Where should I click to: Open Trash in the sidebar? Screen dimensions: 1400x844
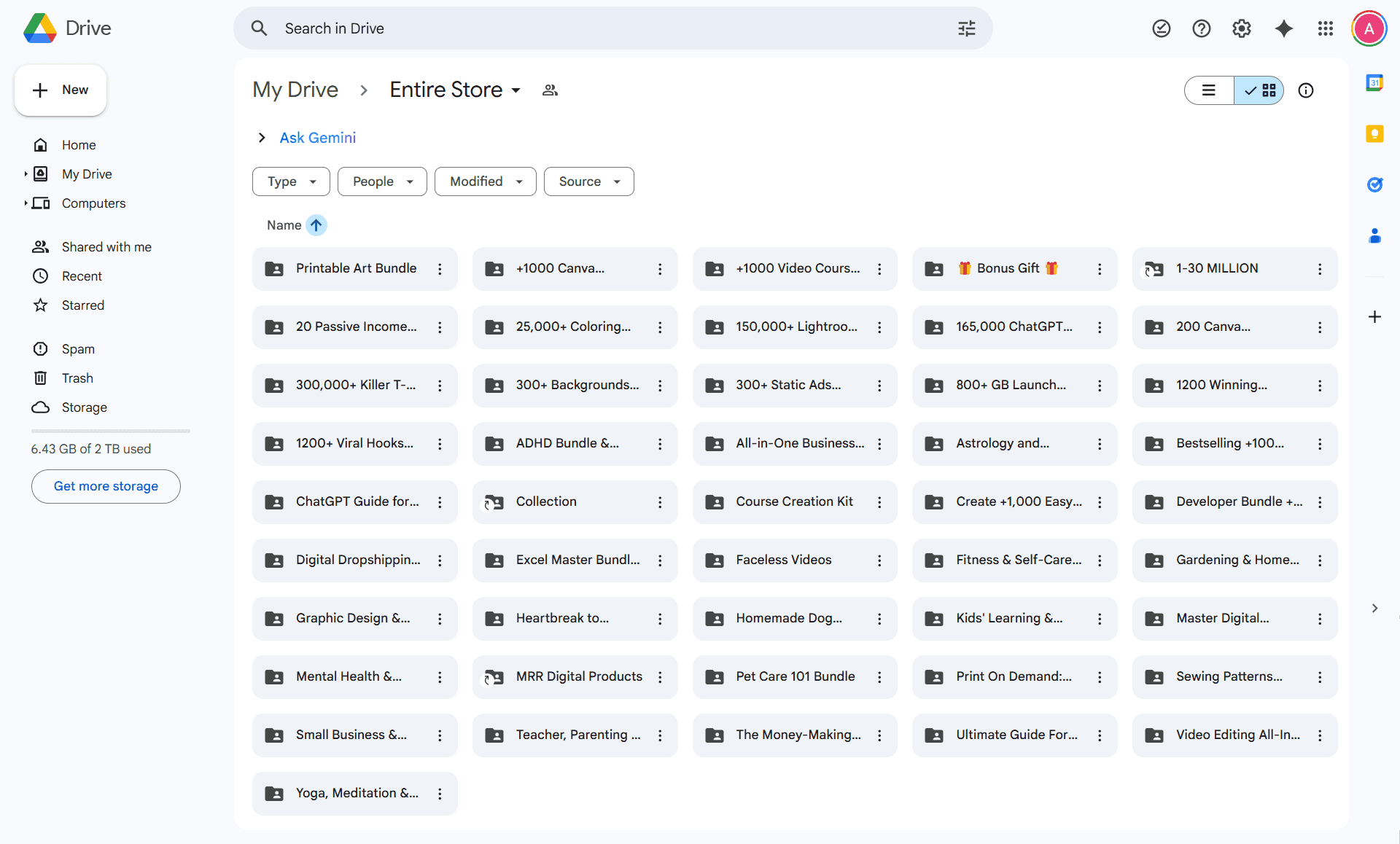[x=77, y=378]
